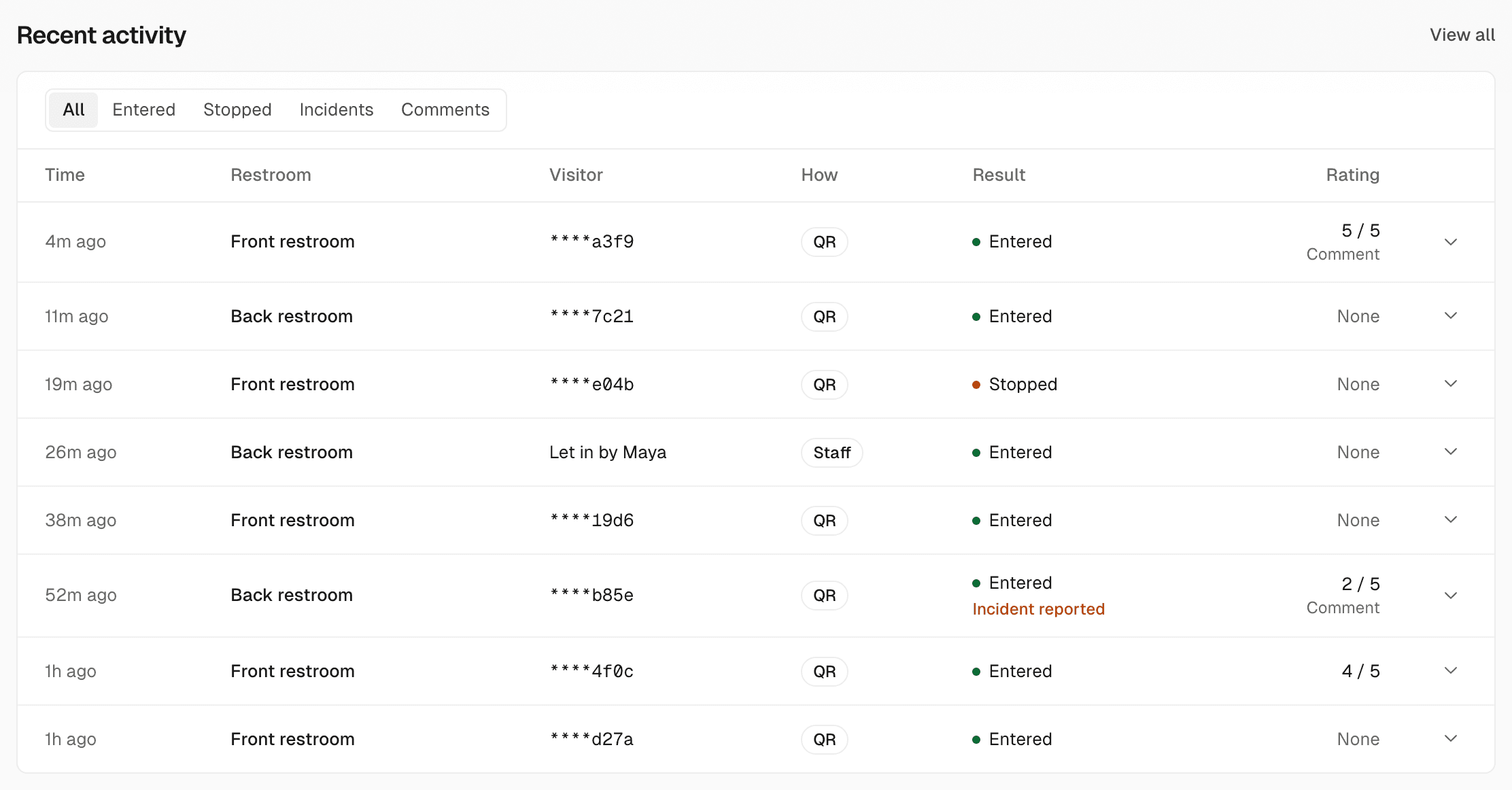Open the Incidents filter tab

point(336,109)
